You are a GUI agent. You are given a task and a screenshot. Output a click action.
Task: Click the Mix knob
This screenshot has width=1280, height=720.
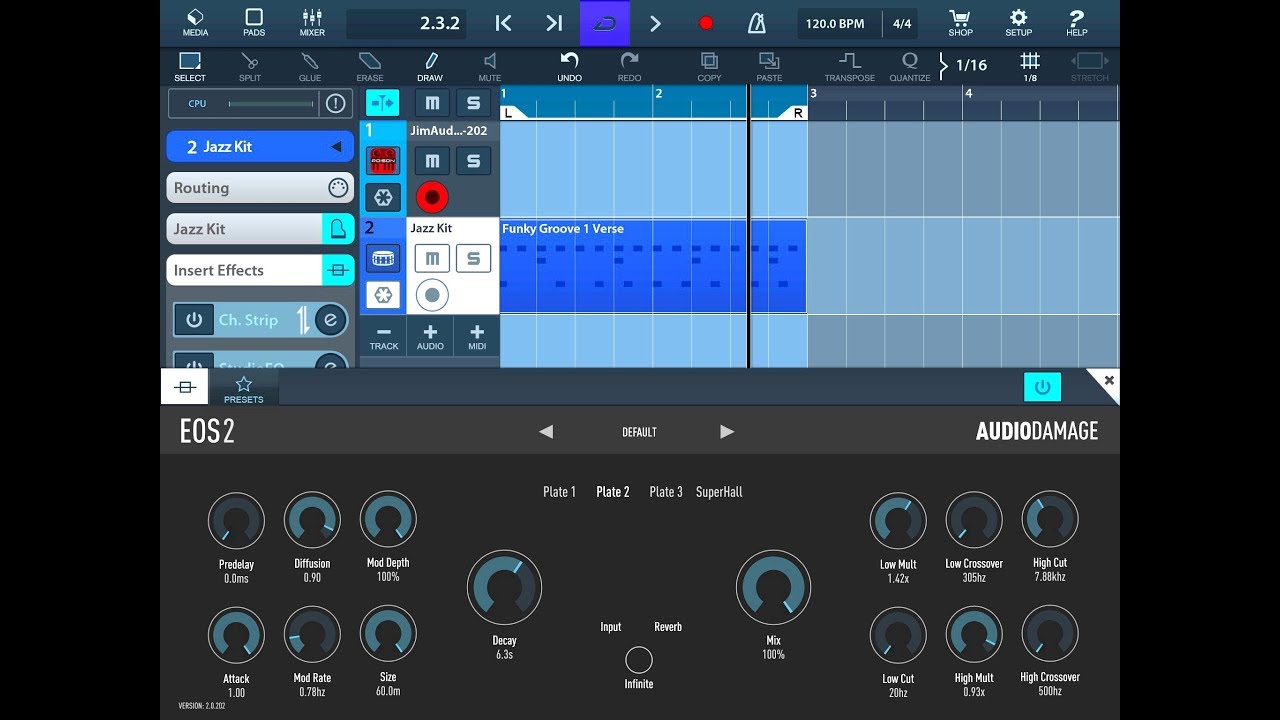[x=773, y=588]
